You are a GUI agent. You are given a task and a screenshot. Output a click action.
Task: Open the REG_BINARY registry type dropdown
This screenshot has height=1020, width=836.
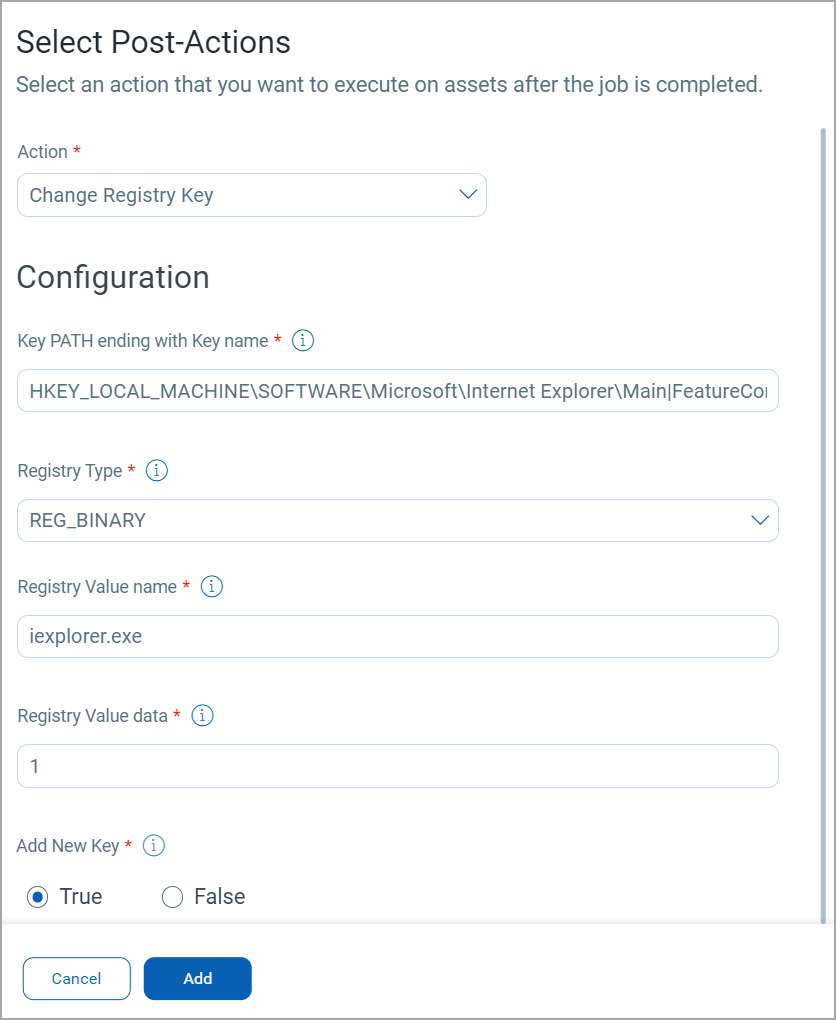tap(397, 520)
